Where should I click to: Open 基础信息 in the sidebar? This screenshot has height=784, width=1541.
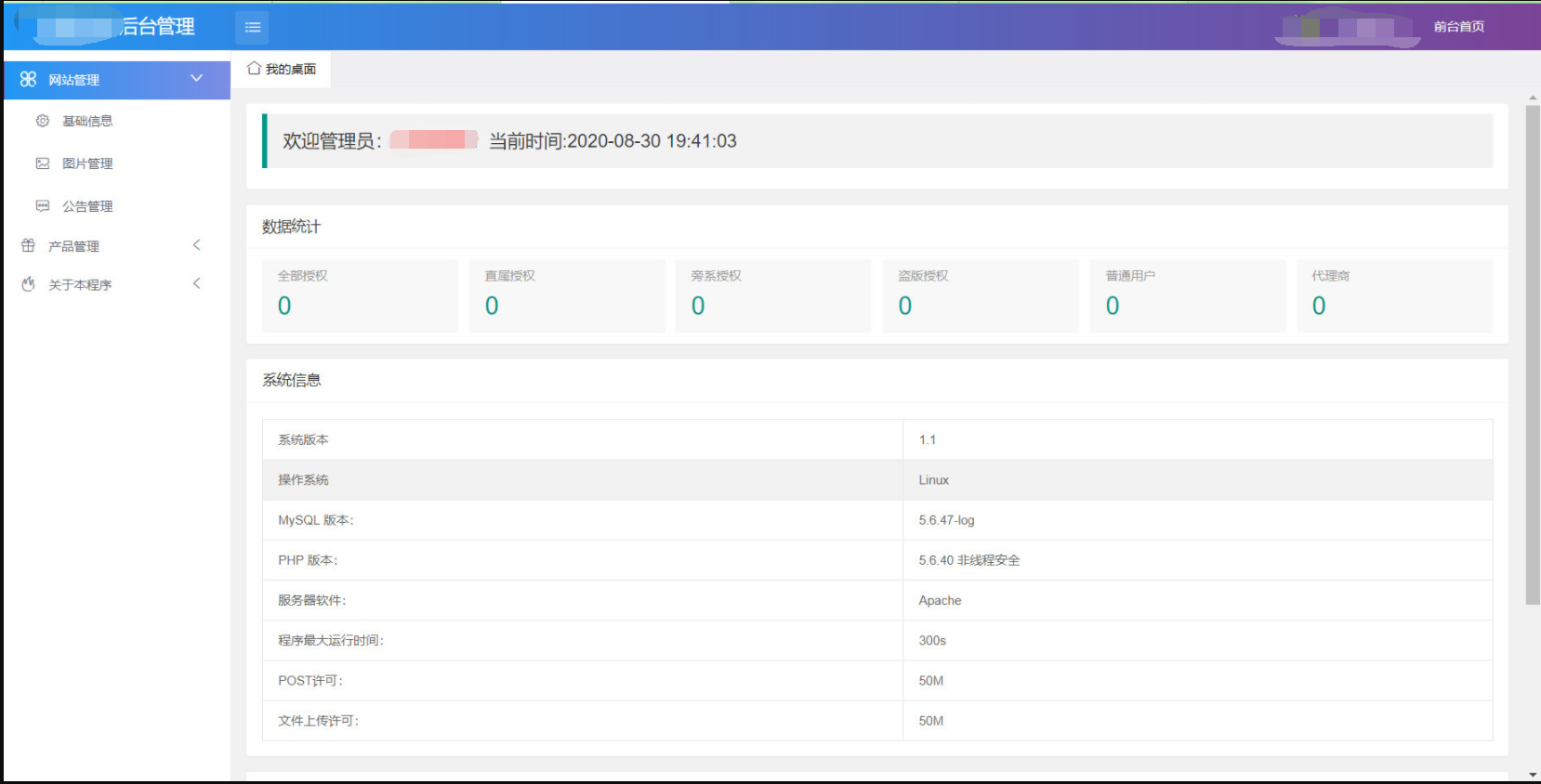(x=87, y=121)
